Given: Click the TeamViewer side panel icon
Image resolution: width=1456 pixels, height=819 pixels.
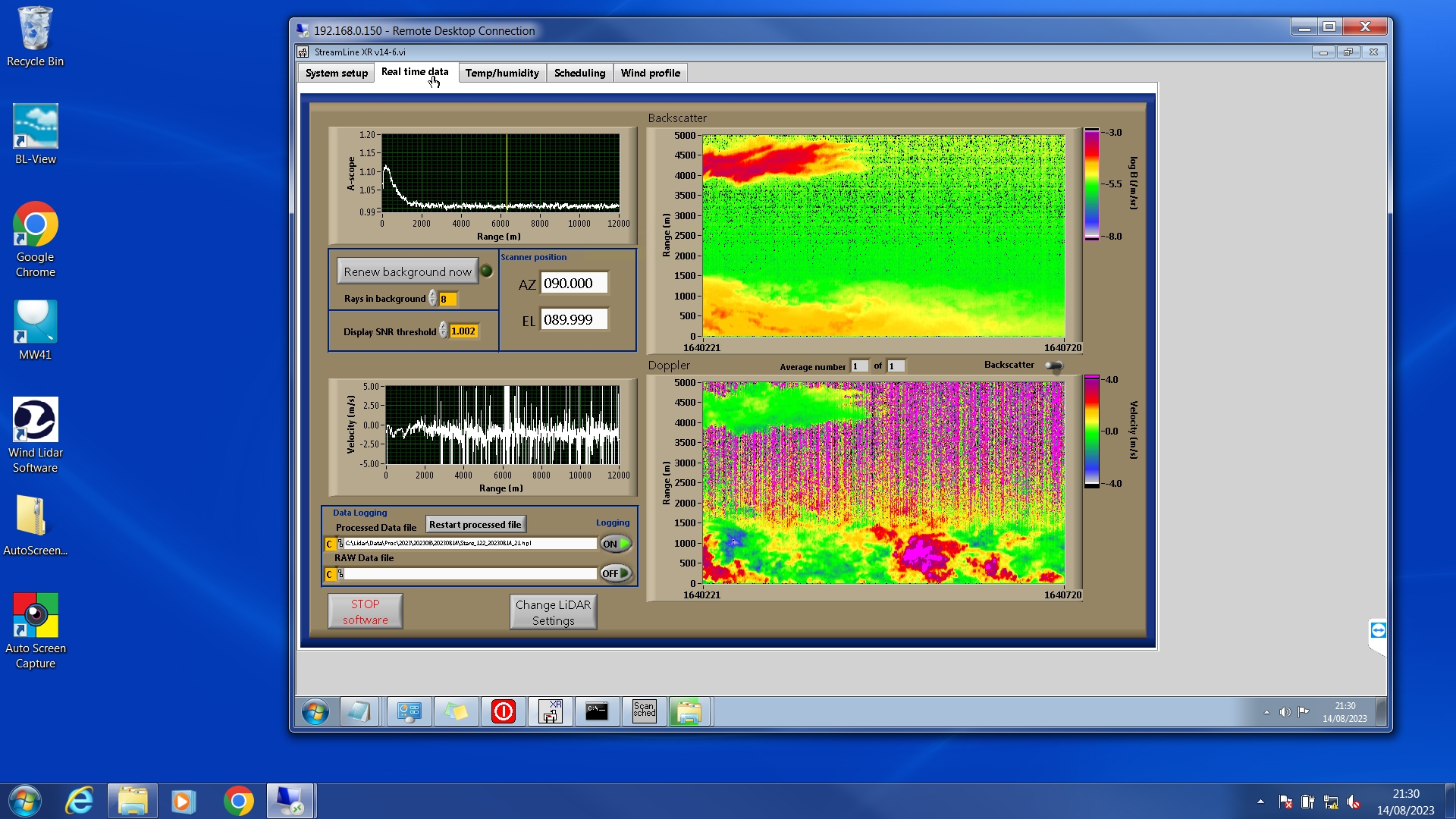Looking at the screenshot, I should 1378,630.
